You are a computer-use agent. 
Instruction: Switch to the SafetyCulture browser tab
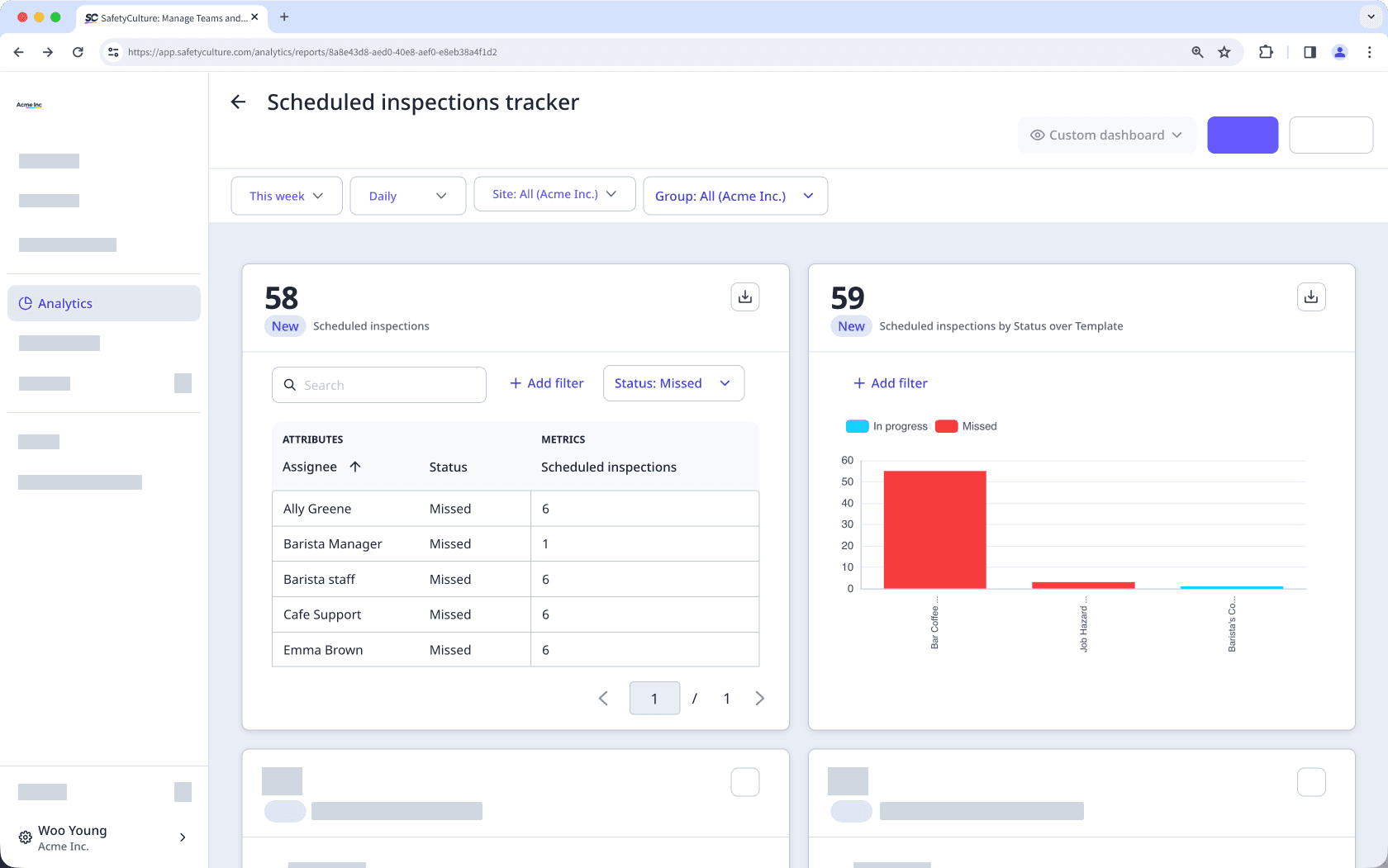(x=165, y=17)
